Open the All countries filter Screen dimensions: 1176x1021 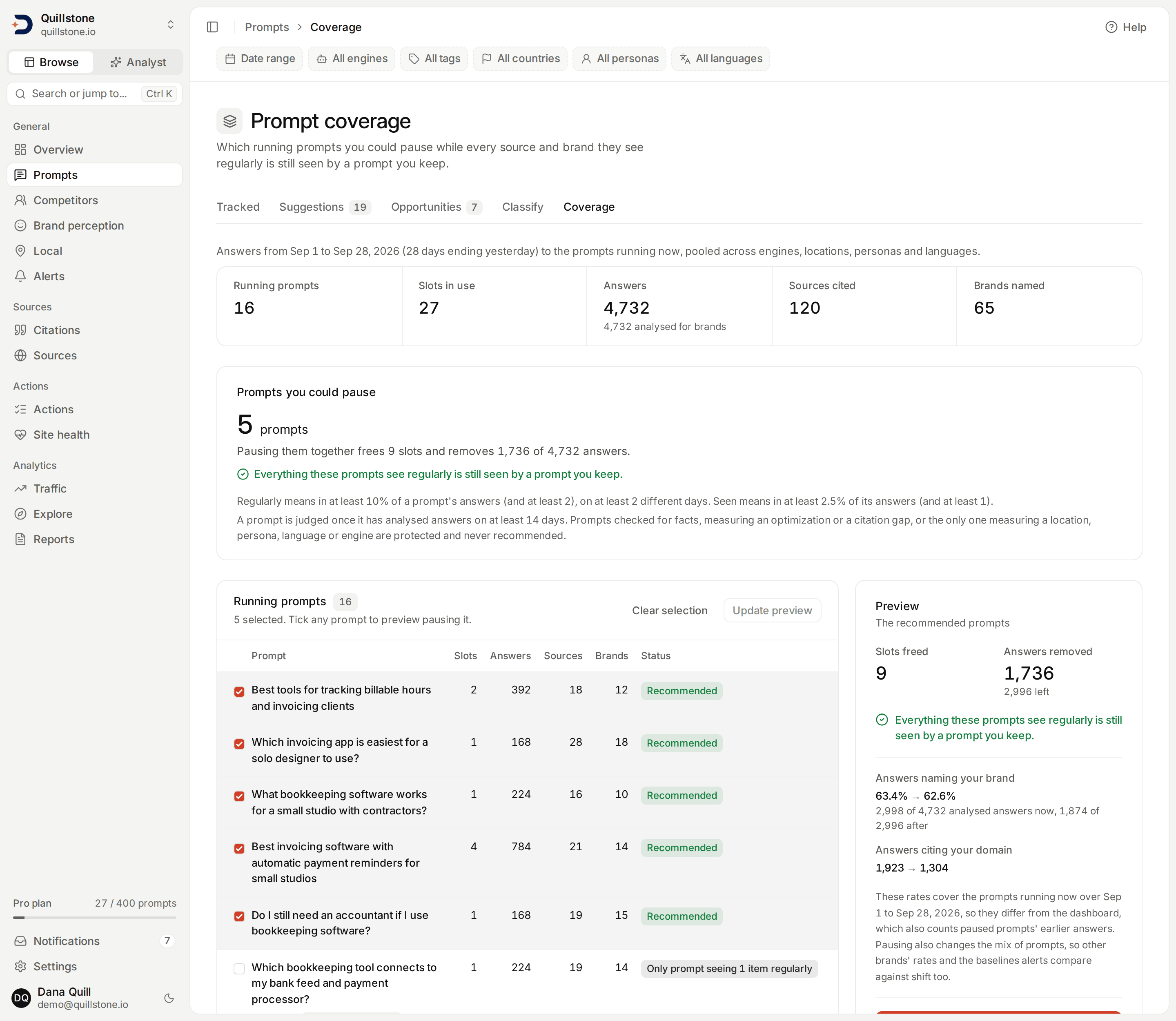pyautogui.click(x=520, y=59)
